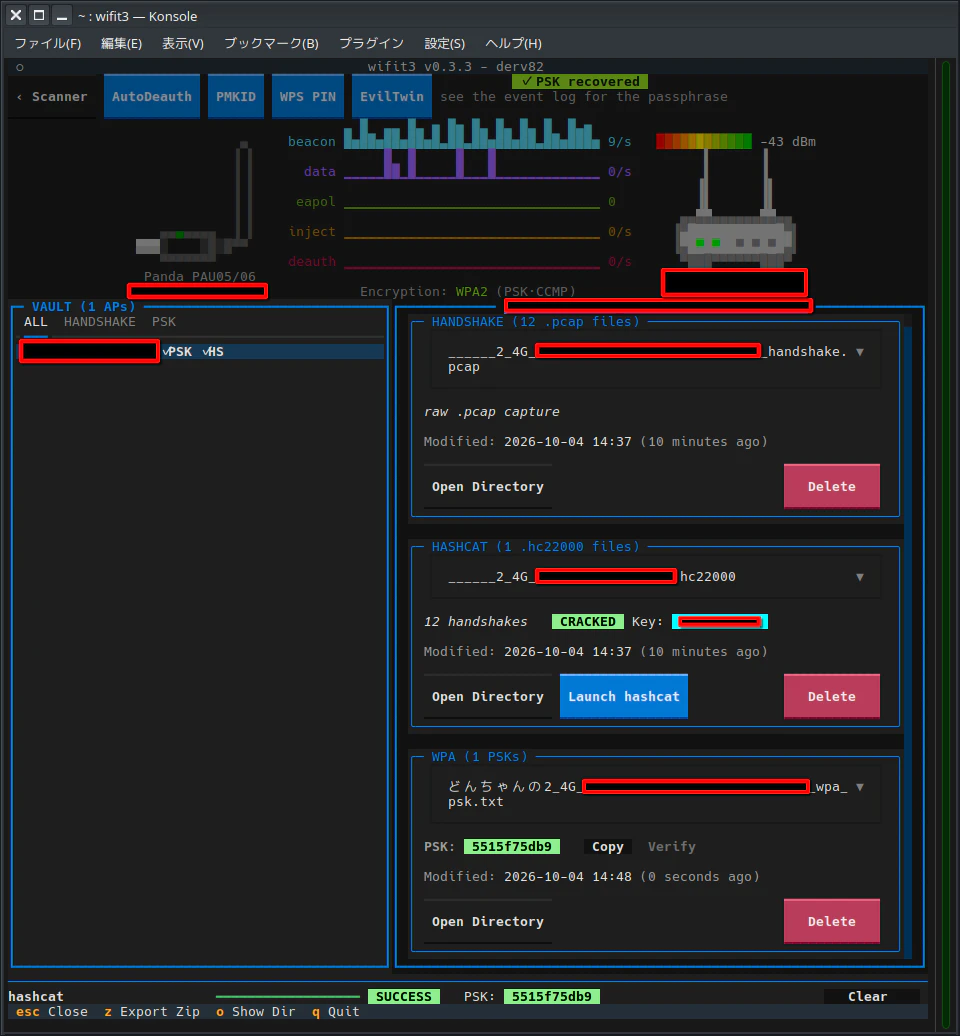Click the green SUCCESS status badge
Image resolution: width=960 pixels, height=1036 pixels.
tap(404, 996)
